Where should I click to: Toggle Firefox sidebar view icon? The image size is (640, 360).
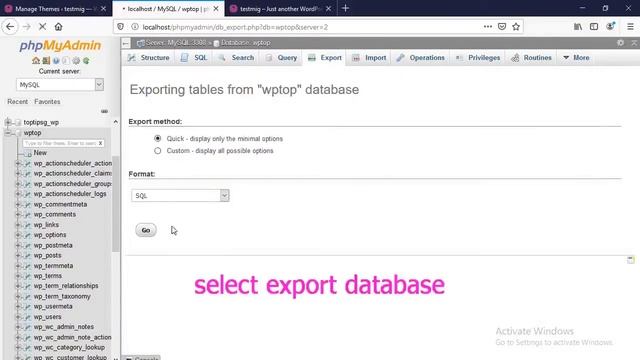[x=594, y=27]
